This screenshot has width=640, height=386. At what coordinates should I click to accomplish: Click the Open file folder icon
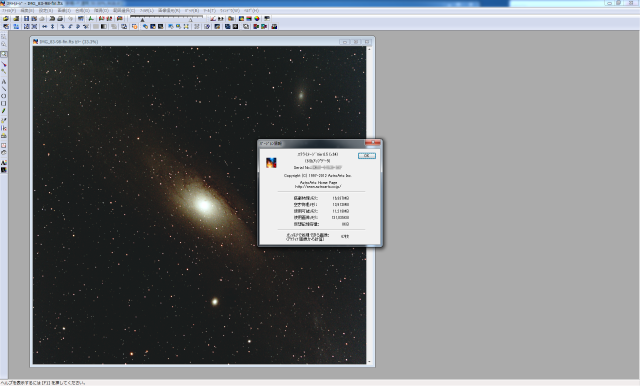tap(6, 19)
